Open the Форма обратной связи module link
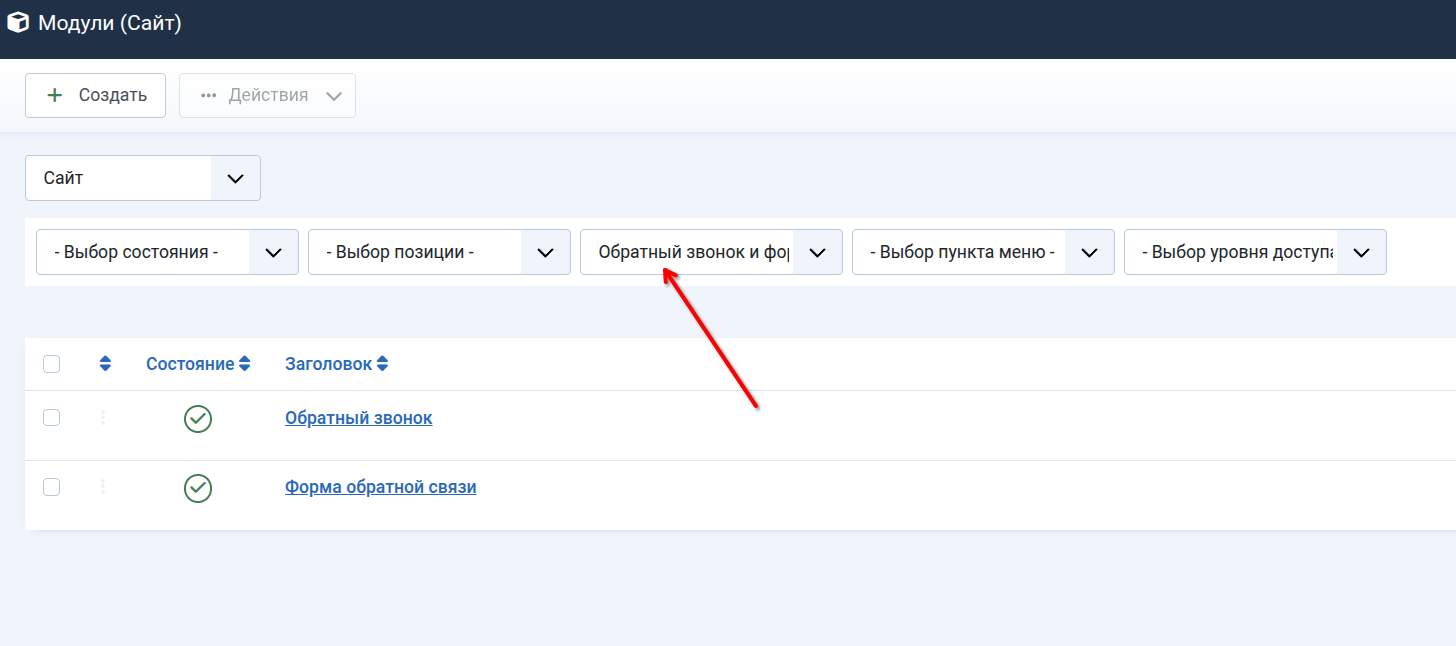Viewport: 1456px width, 646px height. tap(380, 488)
